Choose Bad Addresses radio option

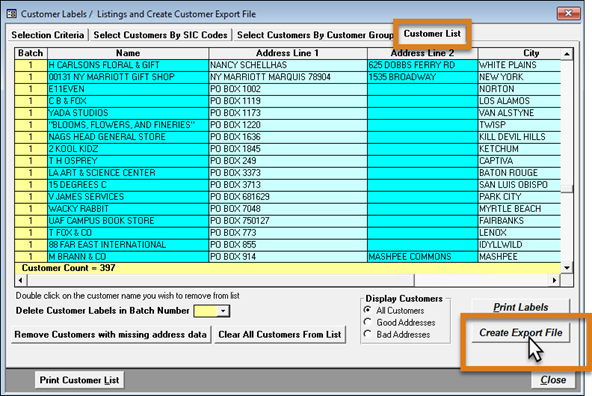(398, 334)
